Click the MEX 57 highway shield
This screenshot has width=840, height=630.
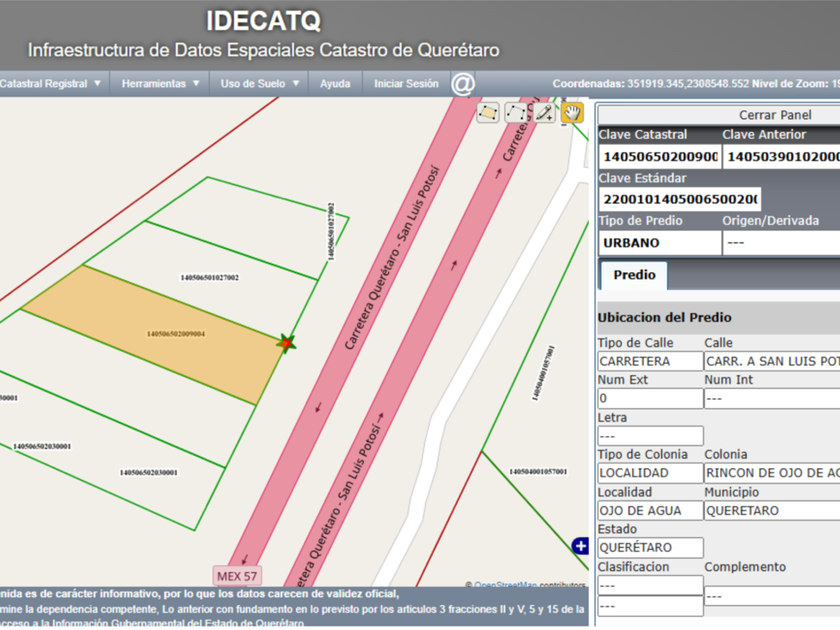tap(237, 576)
